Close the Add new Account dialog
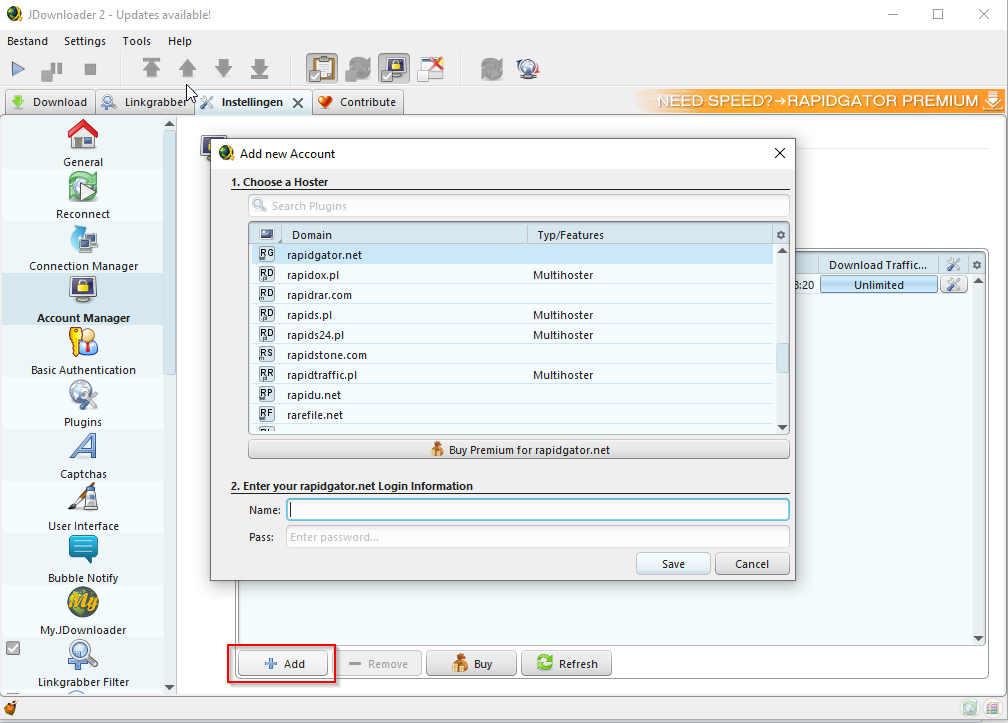Image resolution: width=1008 pixels, height=723 pixels. tap(780, 153)
